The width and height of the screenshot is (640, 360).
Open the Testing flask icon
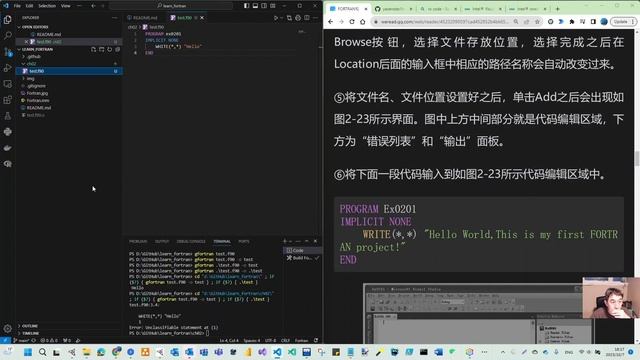pos(7,116)
